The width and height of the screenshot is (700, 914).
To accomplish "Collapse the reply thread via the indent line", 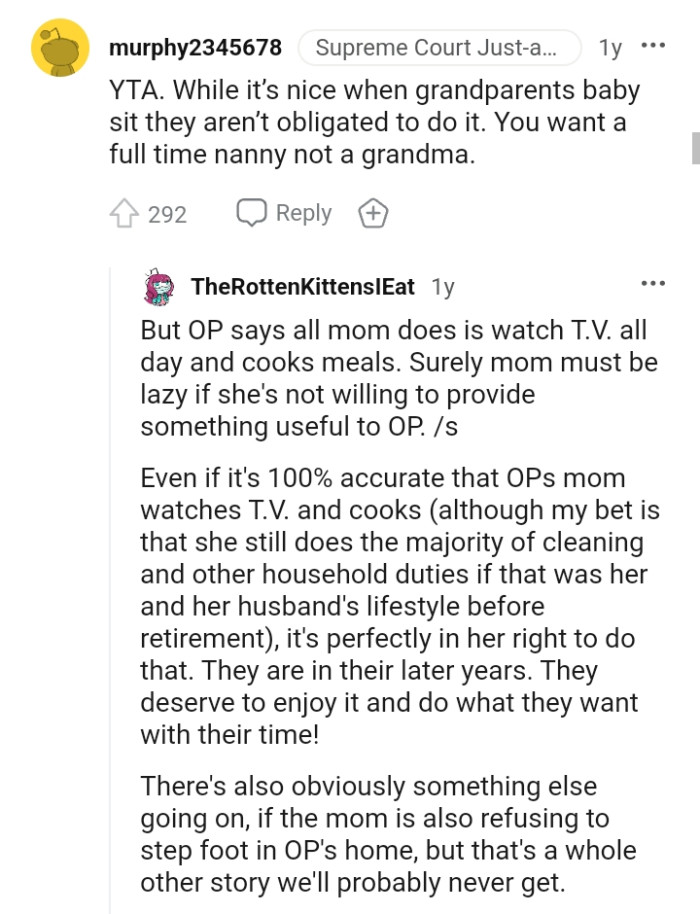I will (110, 550).
